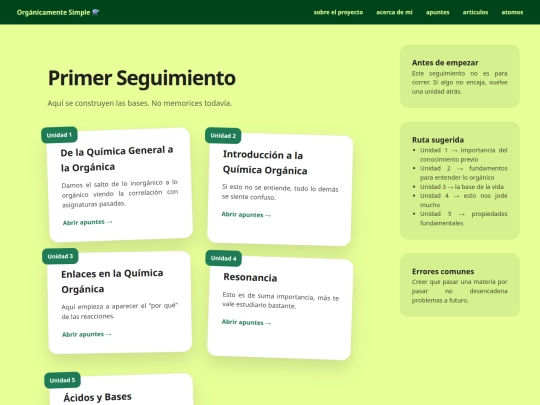Select the 'Enlaces en la Química Orgánica' title
Screen dimensions: 540x405
pyautogui.click(x=112, y=281)
